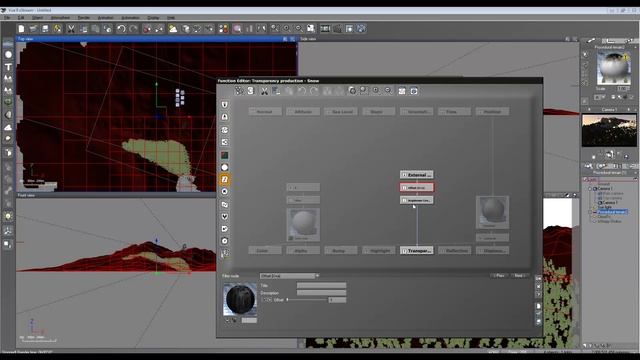Click the Undo arrow in the main toolbar
Viewport: 640px width, 360px height.
(121, 29)
